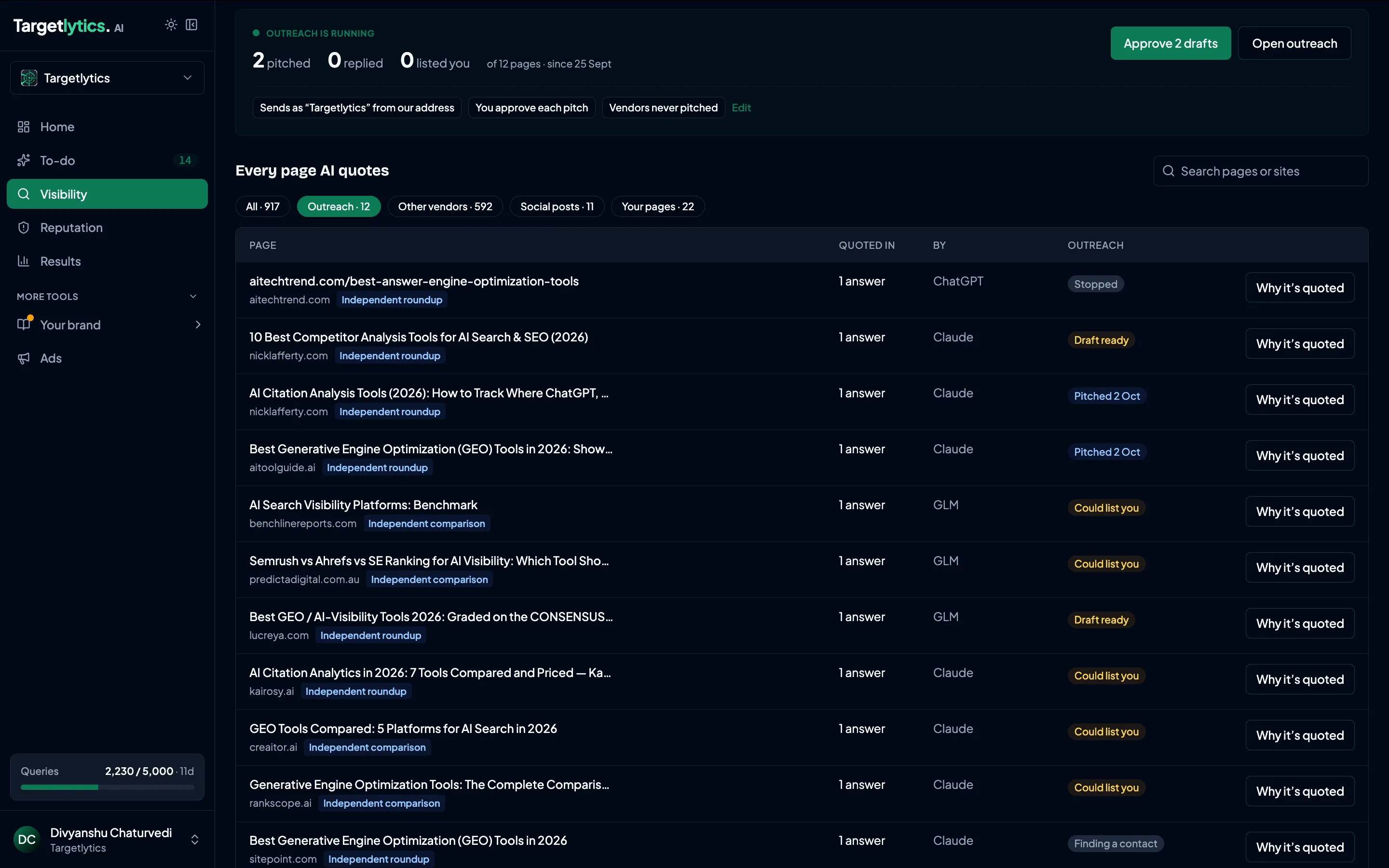Click the To-do count badge 14
This screenshot has width=1389, height=868.
click(185, 160)
